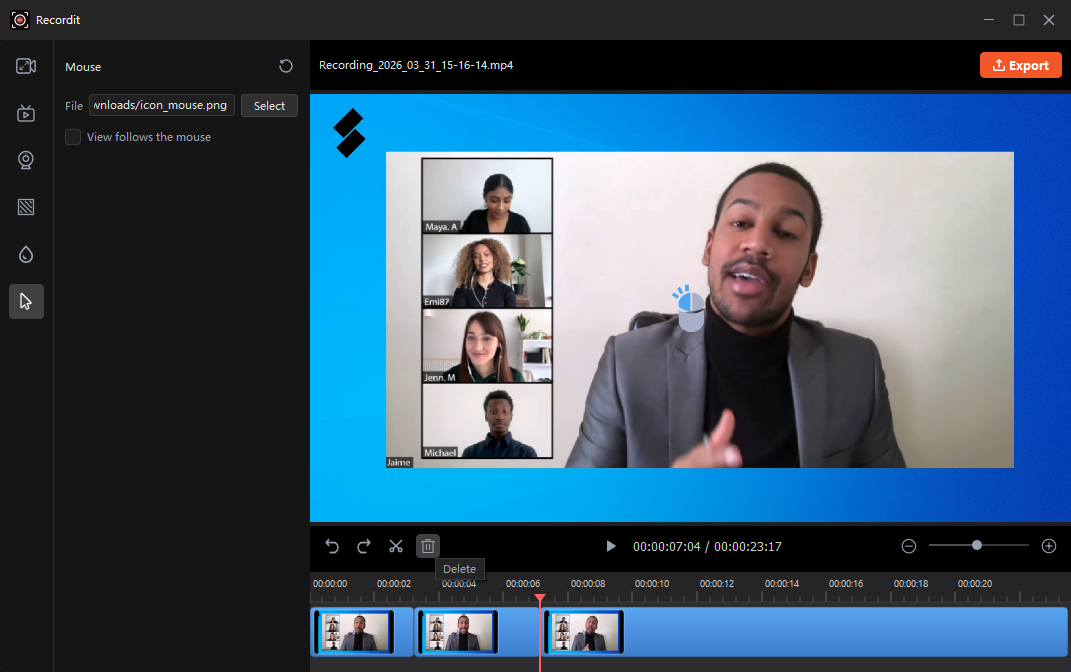Play the video preview

pyautogui.click(x=611, y=546)
